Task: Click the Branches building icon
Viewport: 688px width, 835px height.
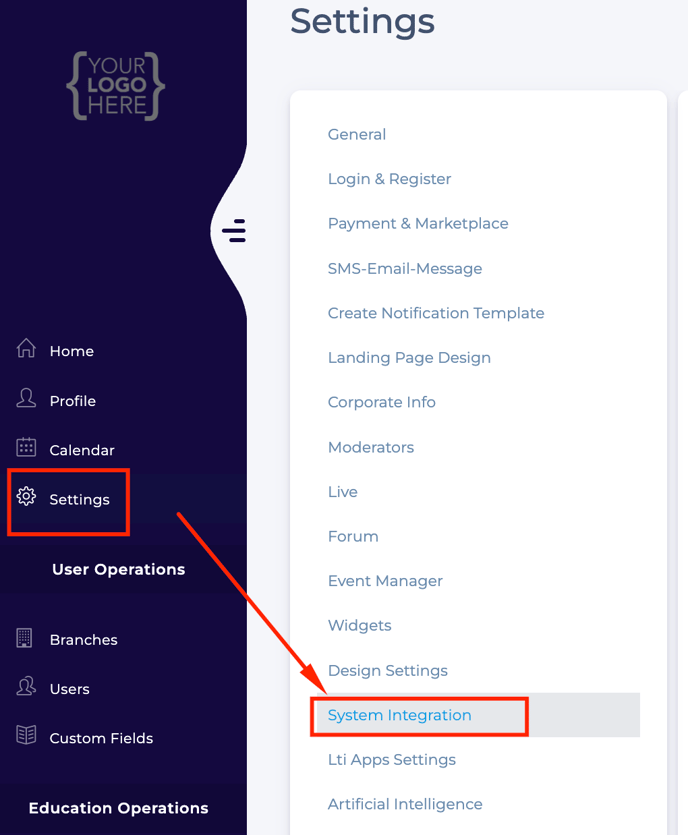Action: pos(24,638)
